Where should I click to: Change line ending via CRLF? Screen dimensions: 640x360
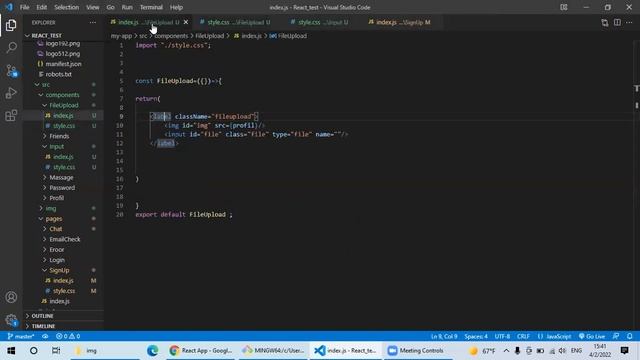[523, 336]
